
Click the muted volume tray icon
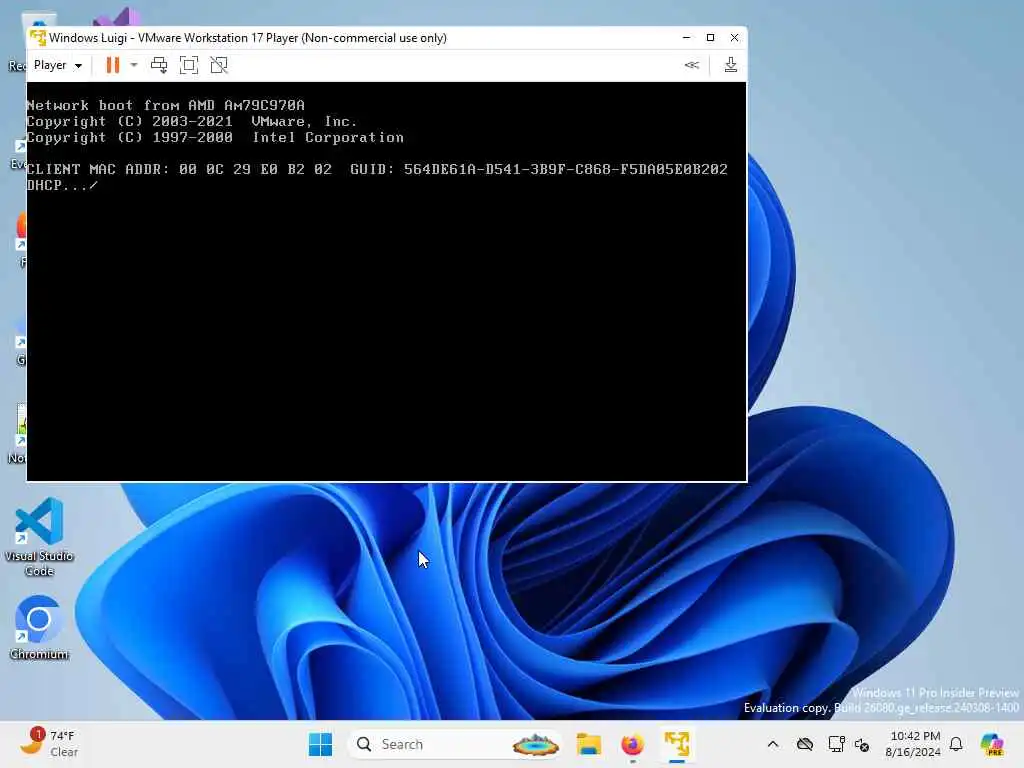click(x=862, y=744)
